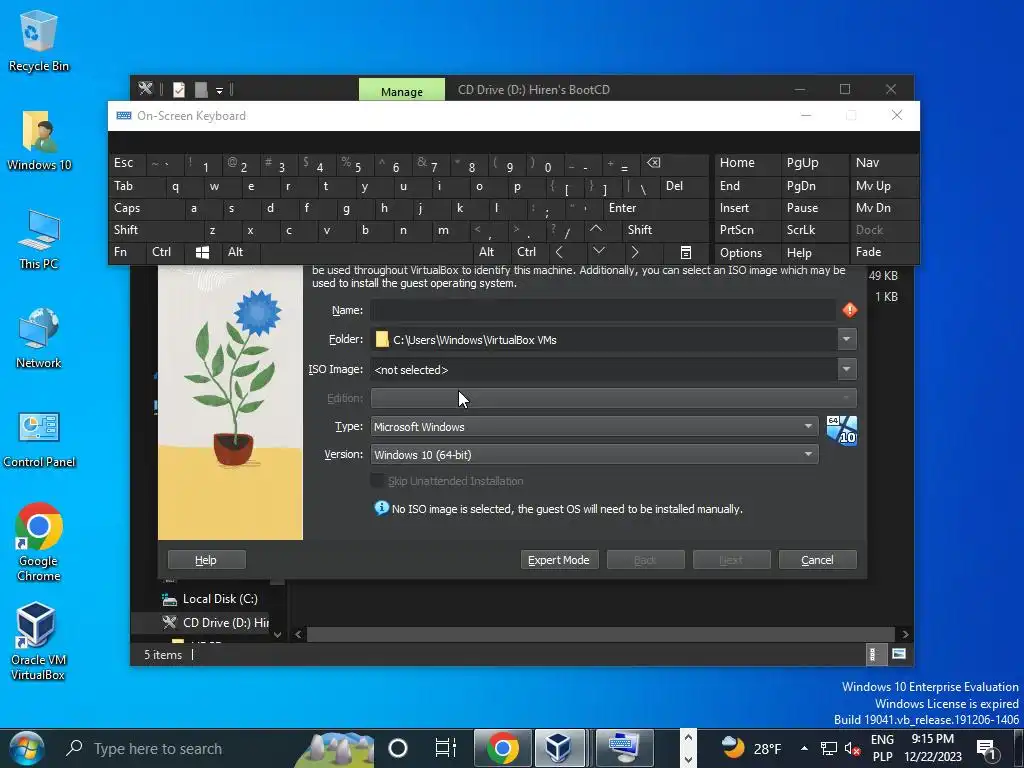Click the Explorer horizontal scrollbar
Image resolution: width=1024 pixels, height=768 pixels.
click(601, 634)
